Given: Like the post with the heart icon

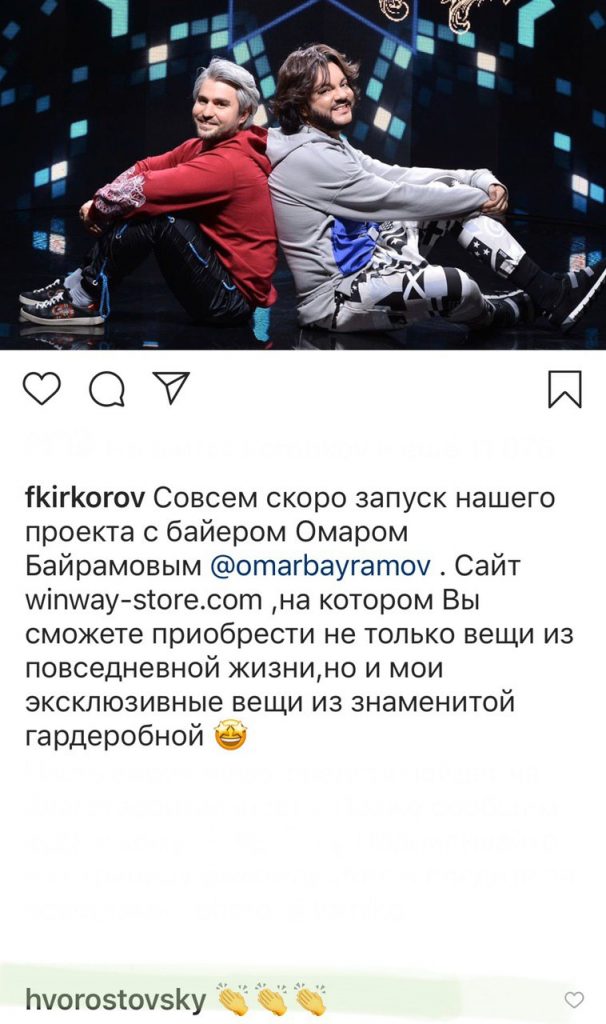Looking at the screenshot, I should 42,389.
